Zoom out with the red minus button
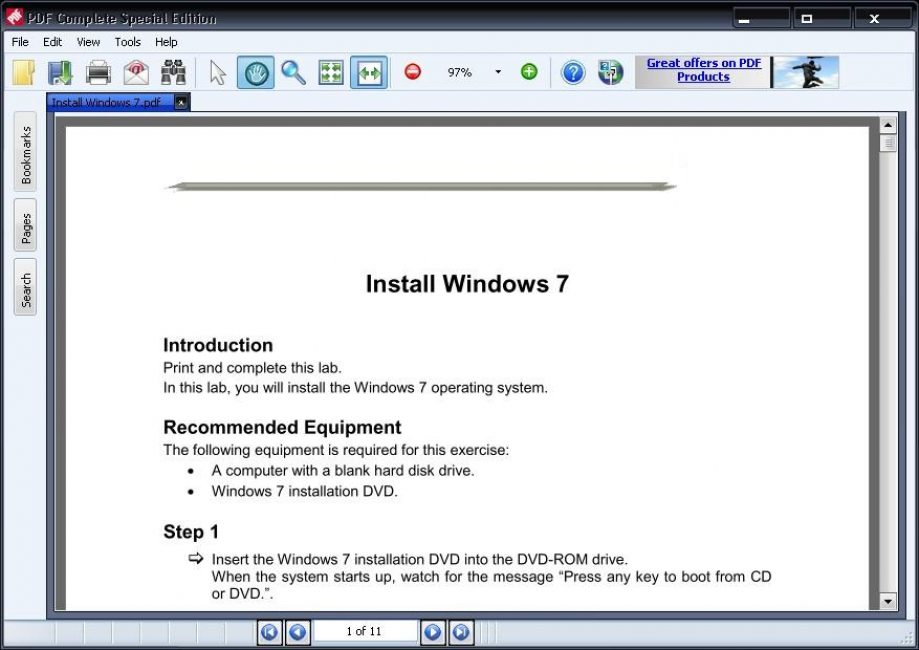Screen dimensions: 919x650 tap(413, 72)
